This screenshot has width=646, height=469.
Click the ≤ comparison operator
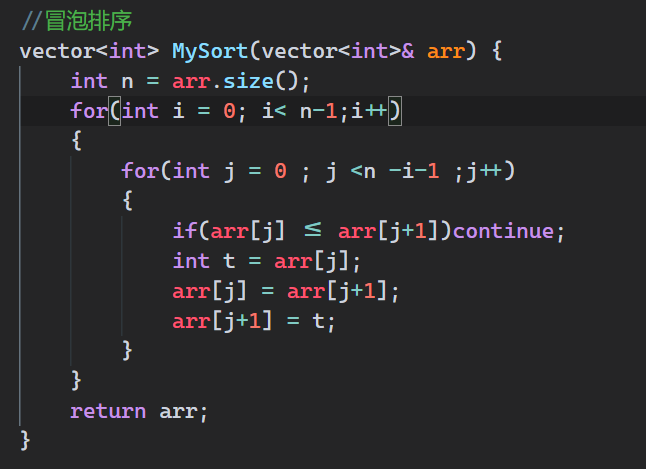312,231
